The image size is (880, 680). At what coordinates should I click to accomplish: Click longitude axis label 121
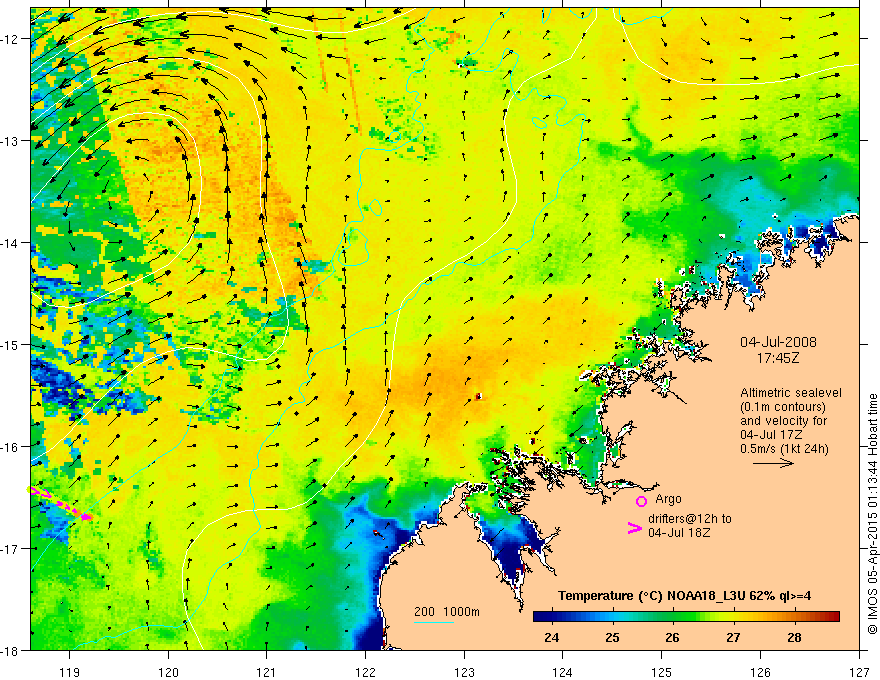[267, 672]
